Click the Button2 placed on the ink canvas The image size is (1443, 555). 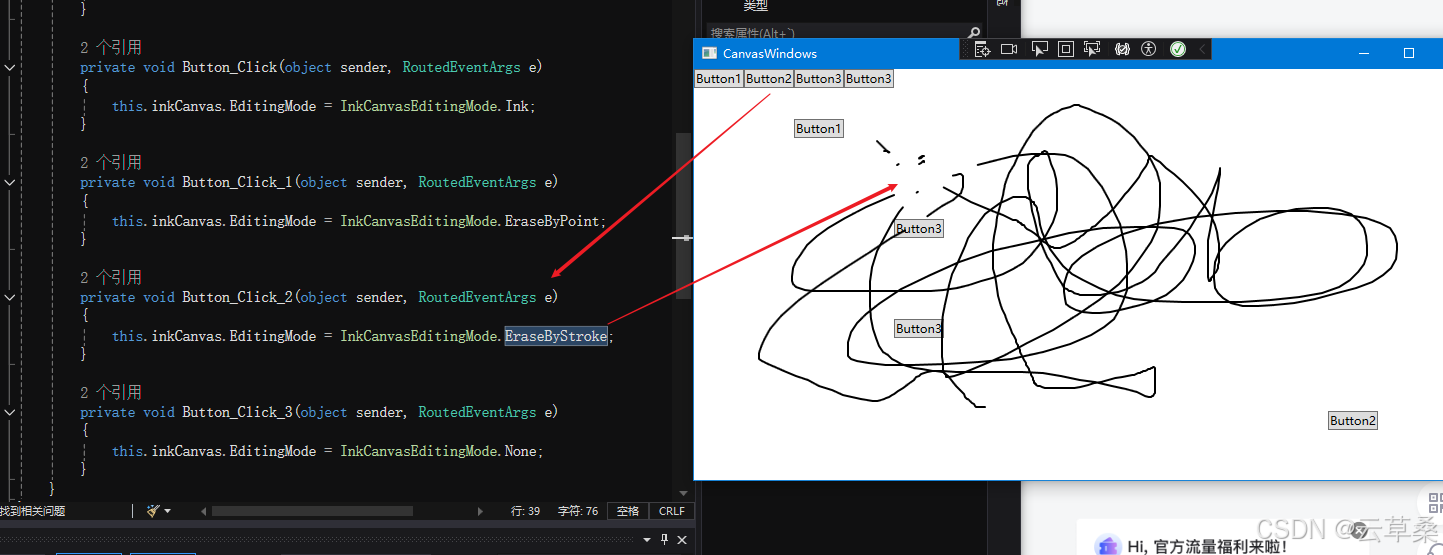coord(1353,421)
